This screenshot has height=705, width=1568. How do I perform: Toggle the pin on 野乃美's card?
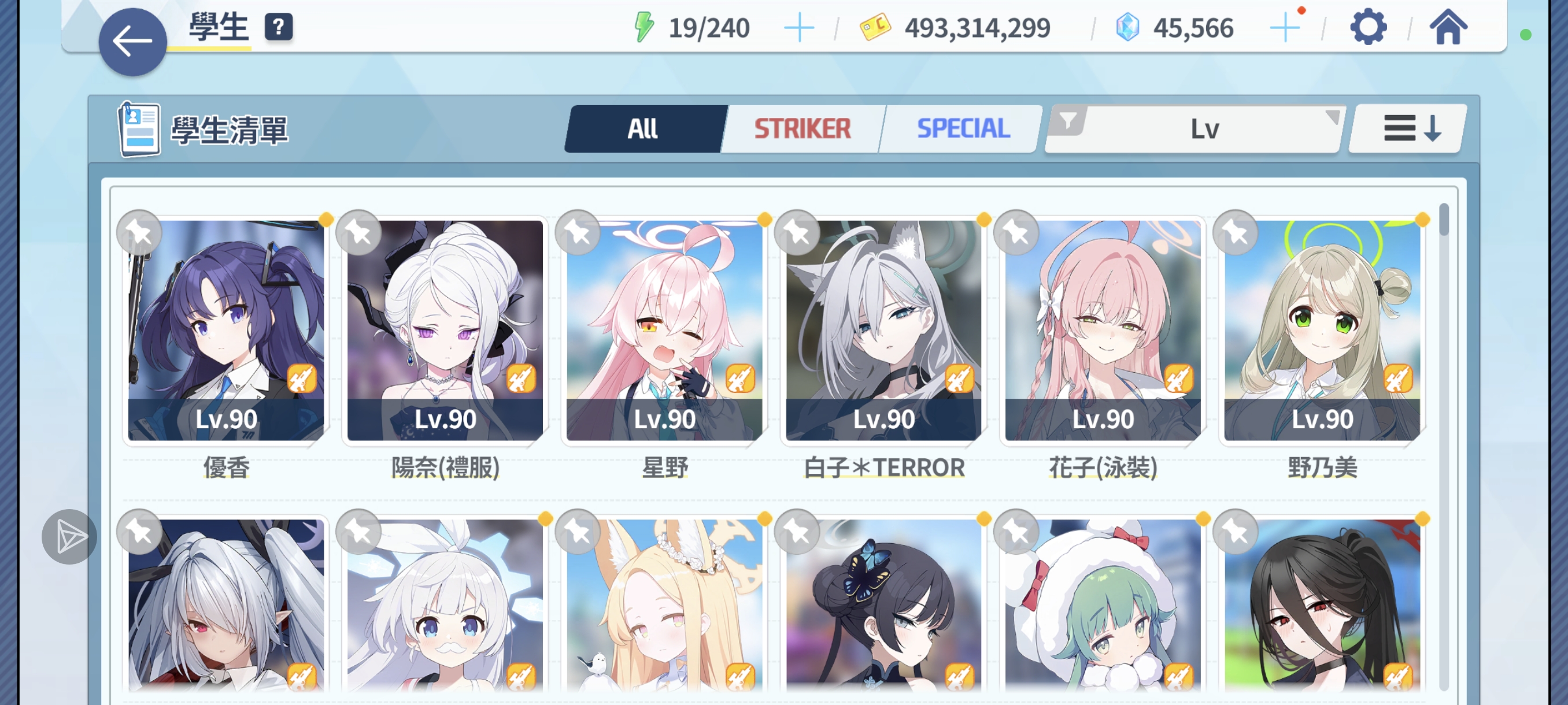pyautogui.click(x=1235, y=232)
